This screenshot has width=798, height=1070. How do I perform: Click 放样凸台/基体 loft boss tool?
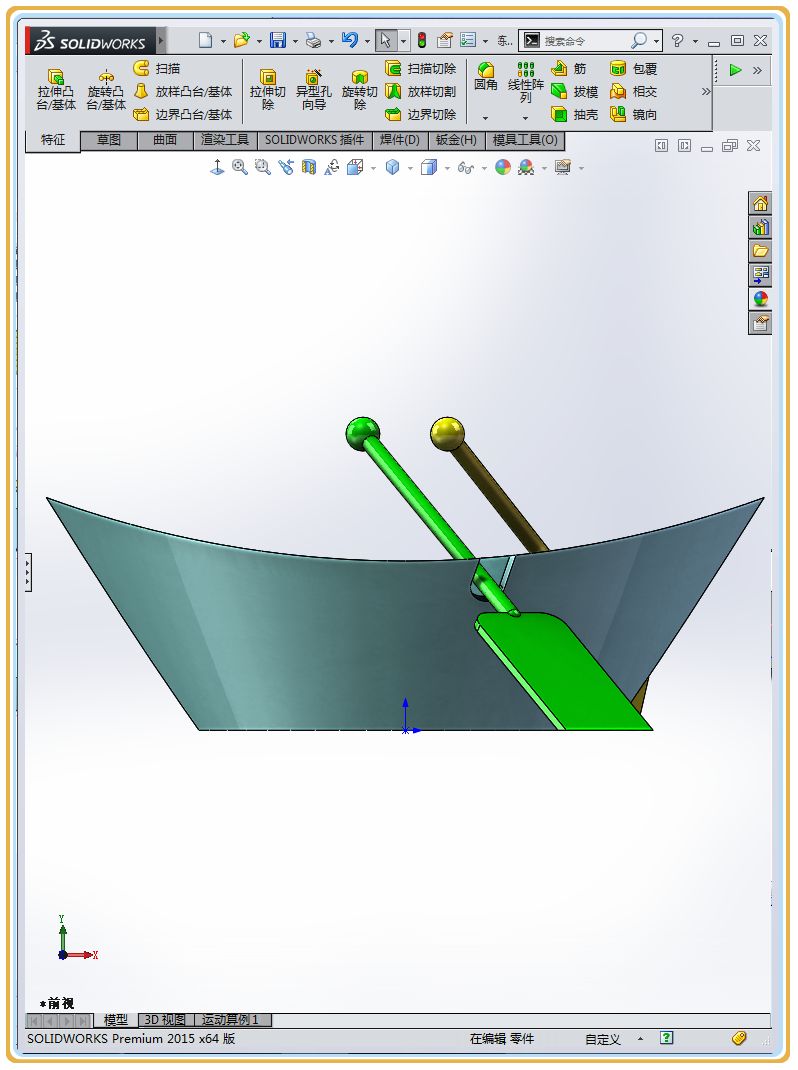pyautogui.click(x=183, y=91)
